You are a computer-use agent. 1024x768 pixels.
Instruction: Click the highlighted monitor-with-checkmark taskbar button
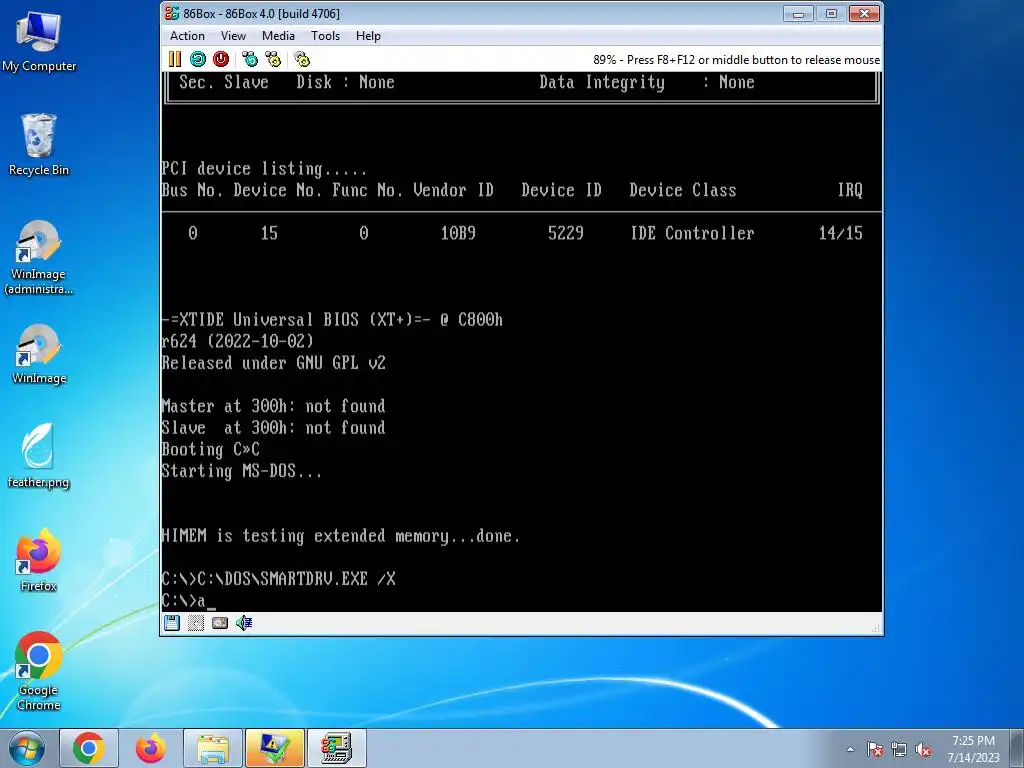pyautogui.click(x=275, y=748)
